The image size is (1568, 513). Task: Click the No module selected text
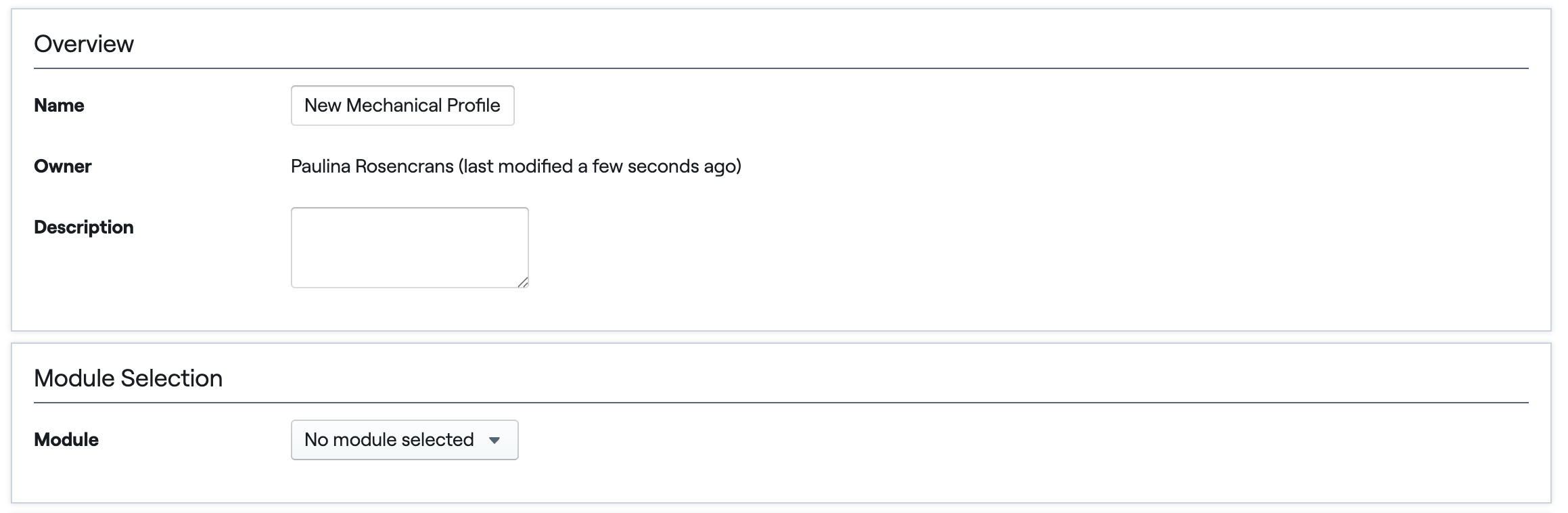click(x=389, y=440)
